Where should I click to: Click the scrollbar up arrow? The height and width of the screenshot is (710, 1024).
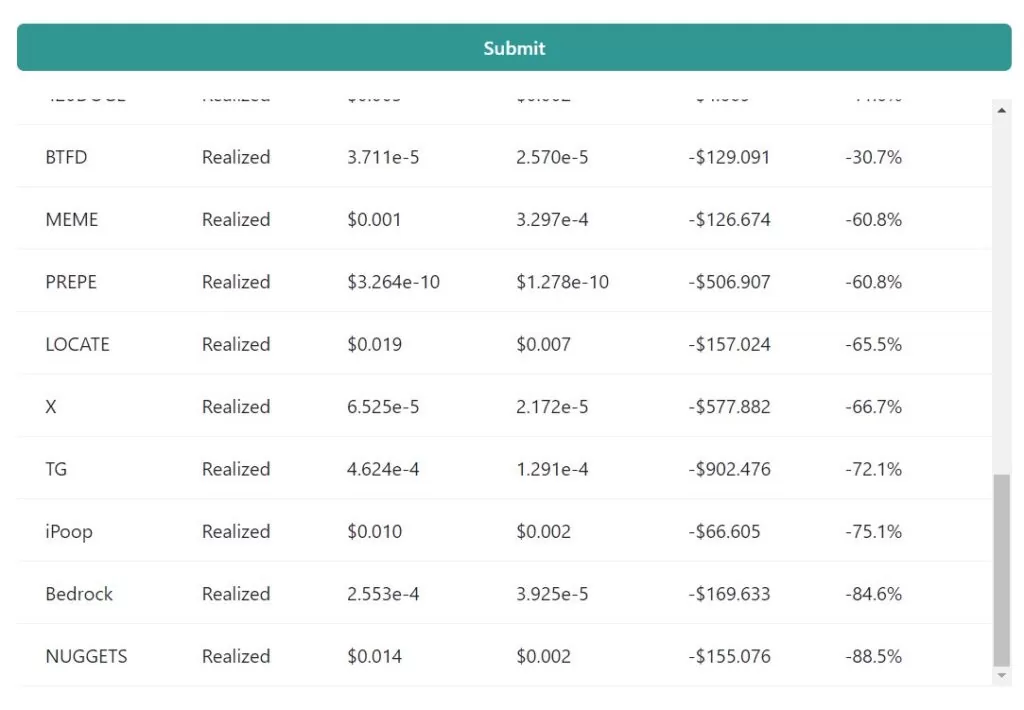(x=1002, y=110)
